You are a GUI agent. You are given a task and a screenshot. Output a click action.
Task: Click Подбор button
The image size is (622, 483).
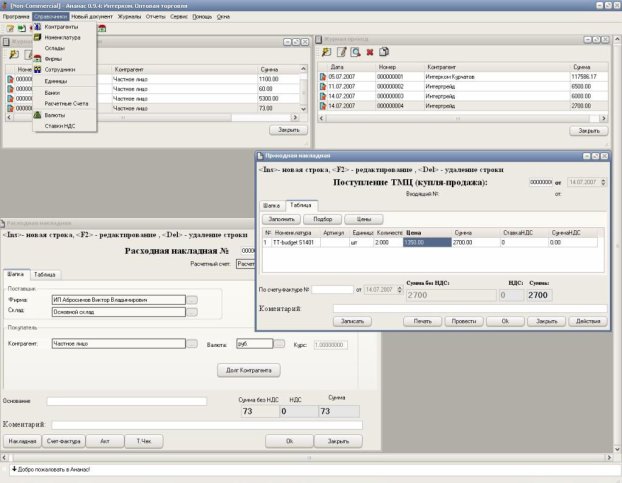point(323,219)
